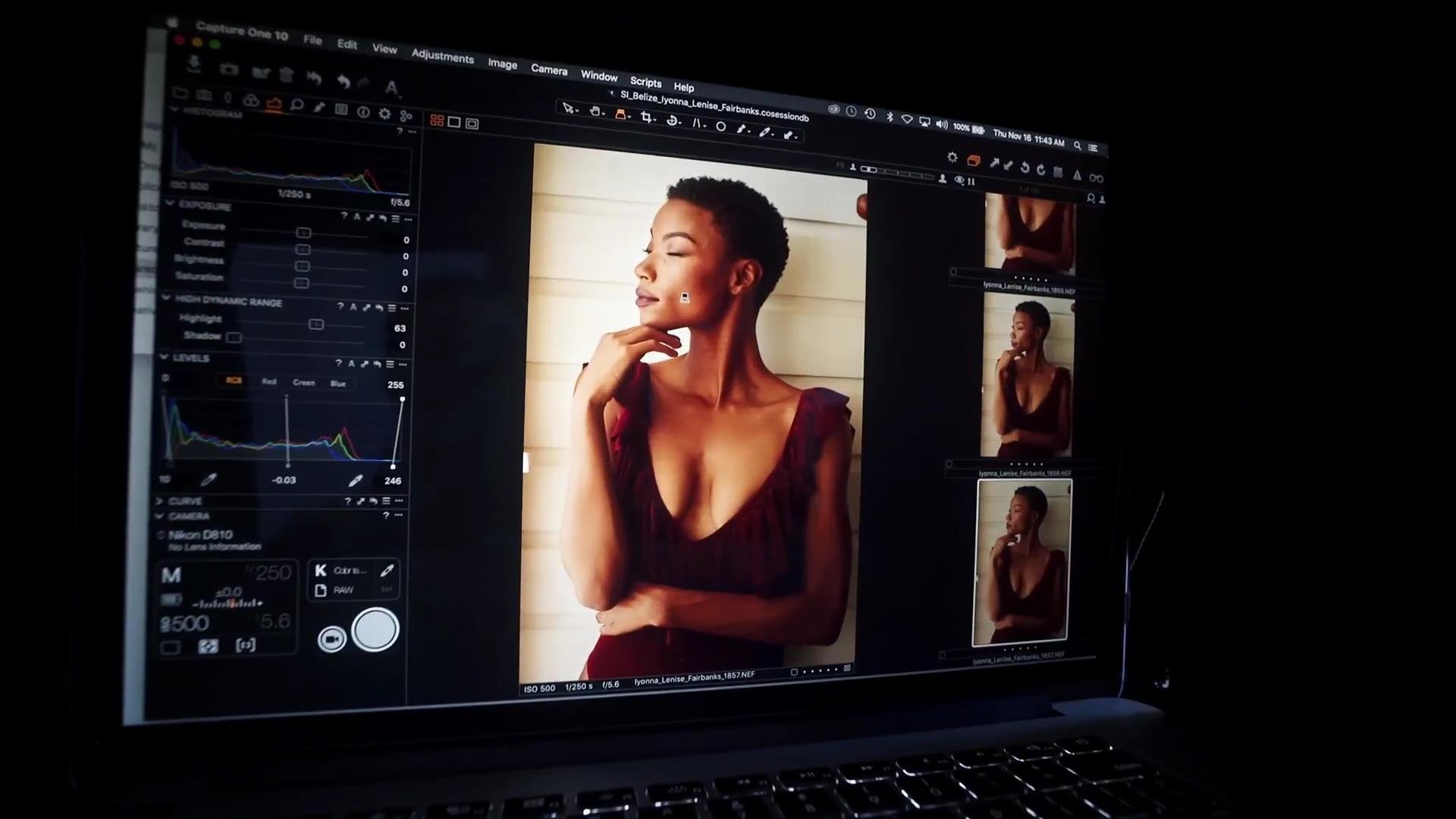Select the Crop tool in cursor toolbar
Image resolution: width=1456 pixels, height=819 pixels.
pos(646,118)
